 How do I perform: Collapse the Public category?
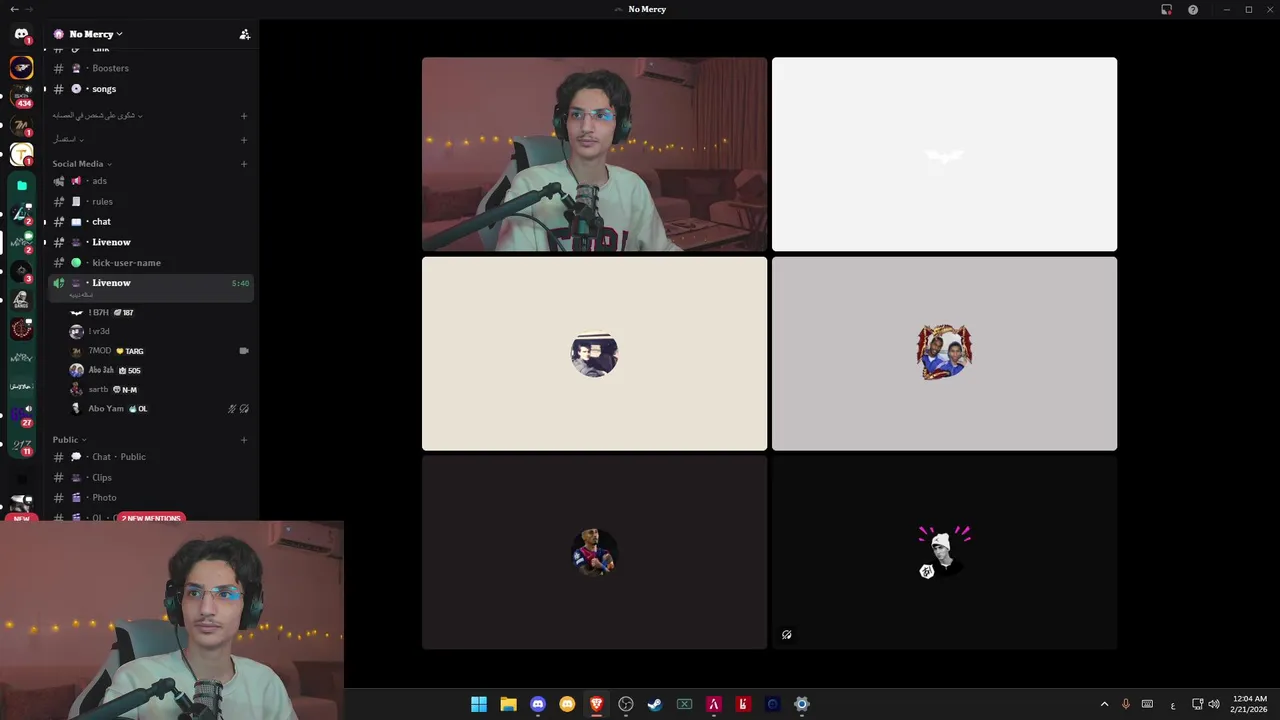(x=70, y=440)
